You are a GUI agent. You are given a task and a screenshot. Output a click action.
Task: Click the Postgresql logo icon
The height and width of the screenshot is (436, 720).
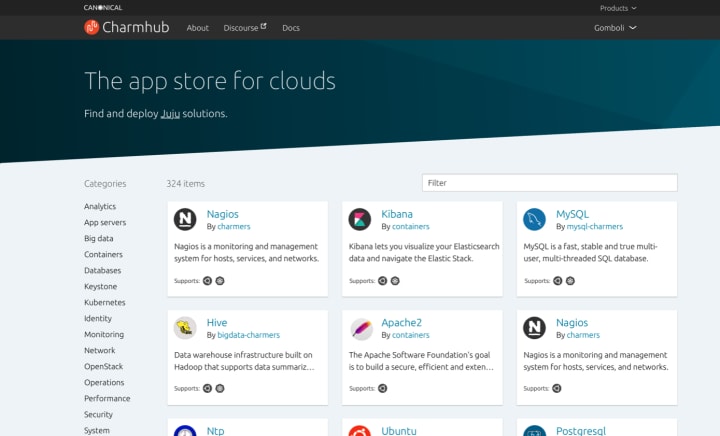(x=534, y=430)
